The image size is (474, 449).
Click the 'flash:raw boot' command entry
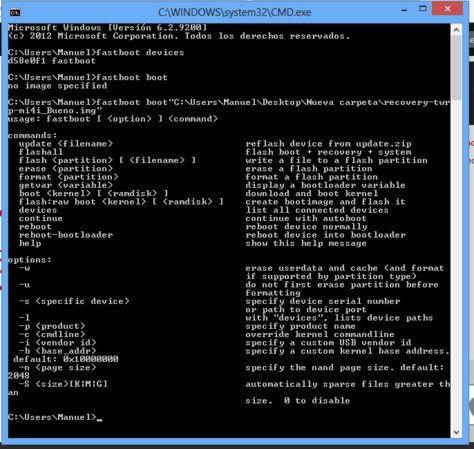tap(121, 202)
